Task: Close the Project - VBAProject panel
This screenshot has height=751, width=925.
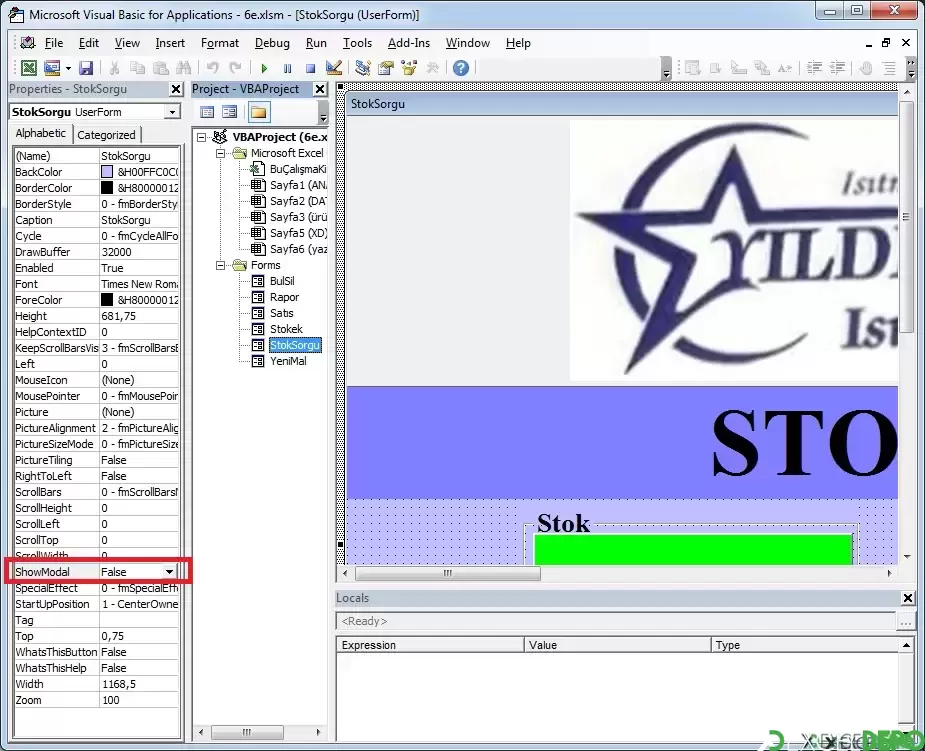Action: (320, 89)
